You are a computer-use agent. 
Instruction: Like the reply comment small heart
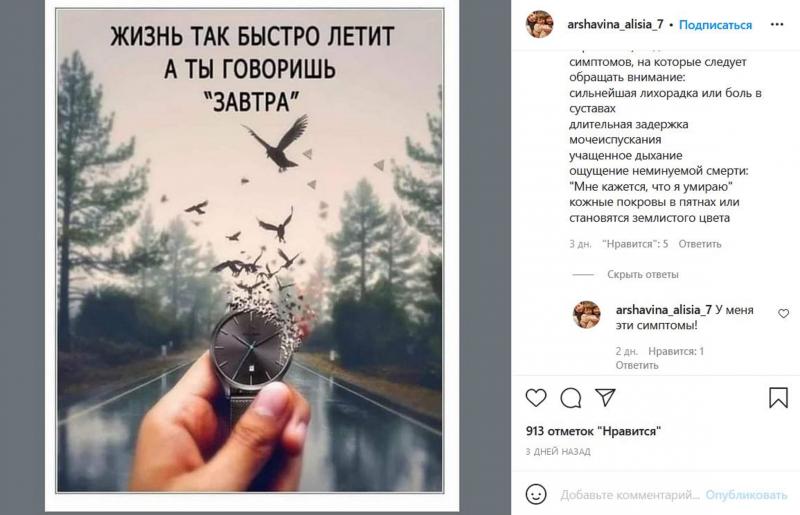783,313
